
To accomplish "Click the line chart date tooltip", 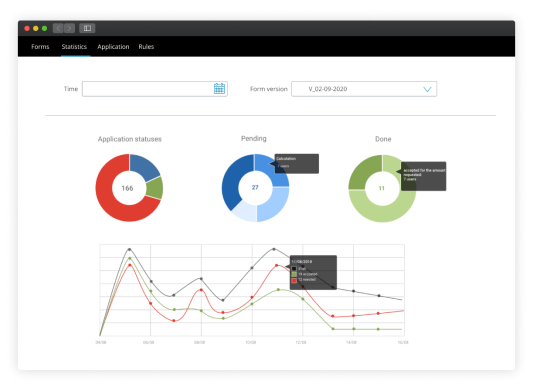I will point(313,272).
